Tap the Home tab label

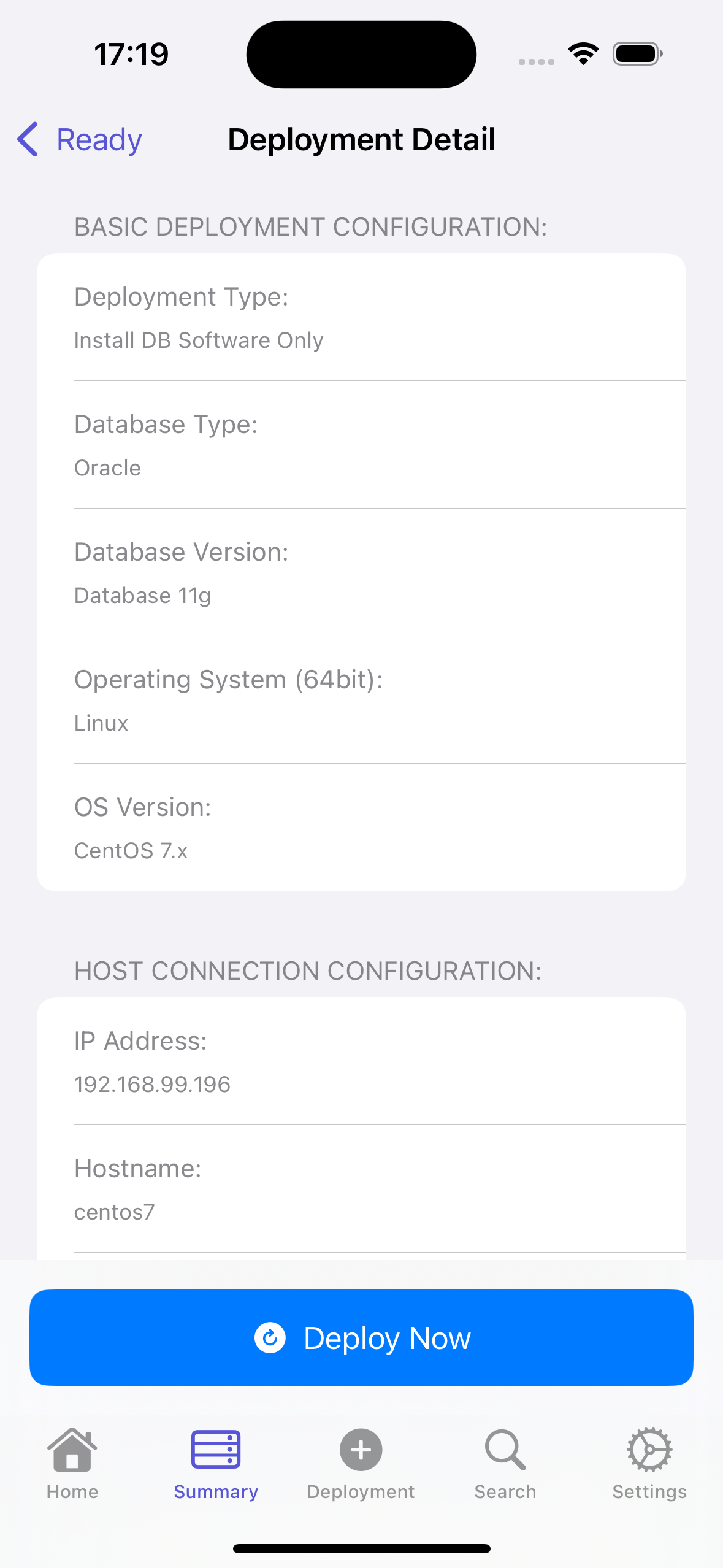click(x=72, y=1492)
